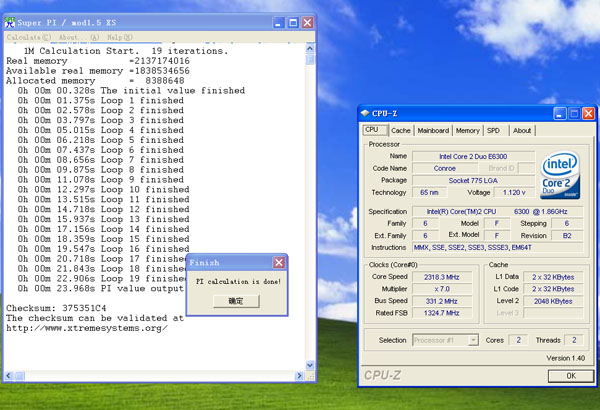
Task: Click the vertical scrollbar up arrow in Super PI
Action: 310,49
